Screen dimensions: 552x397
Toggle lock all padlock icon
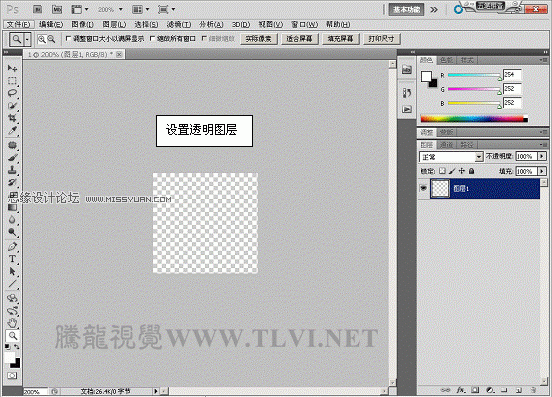coord(471,171)
